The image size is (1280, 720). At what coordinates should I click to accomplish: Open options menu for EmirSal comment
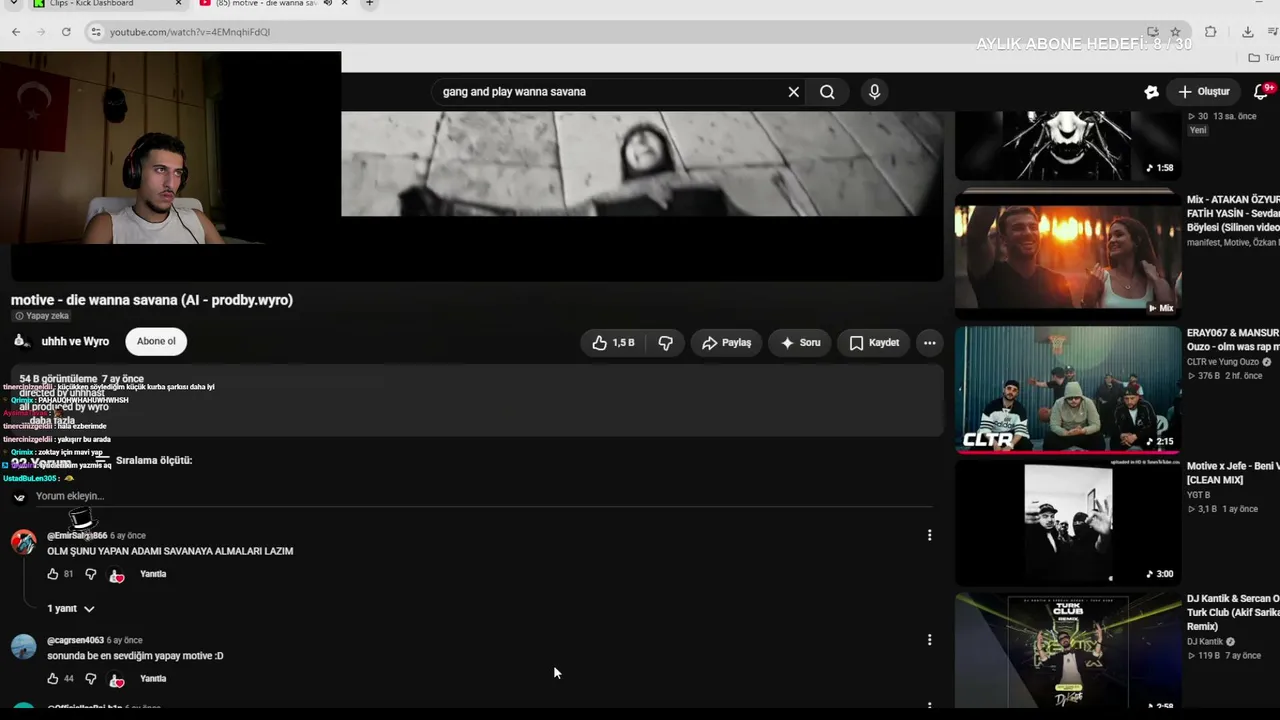(930, 536)
